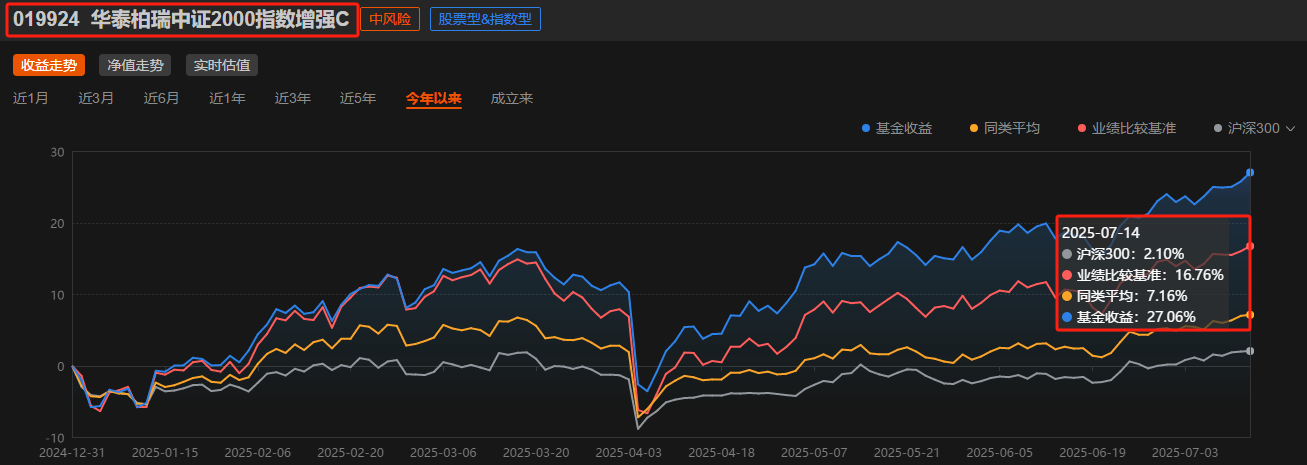Click the 股票型&指数型 category tag
This screenshot has height=465, width=1307.
pyautogui.click(x=485, y=19)
